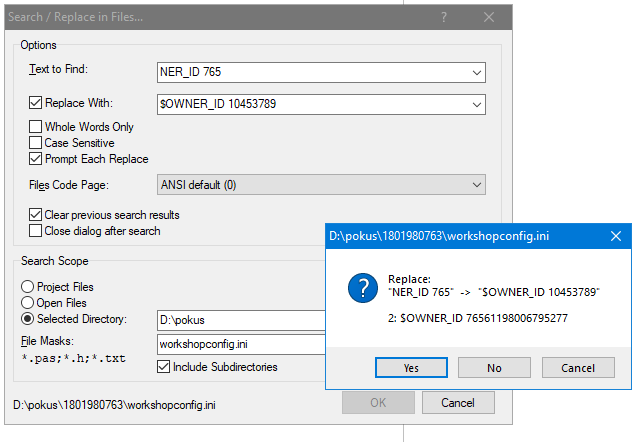Cancel the replace confirmation prompt
The height and width of the screenshot is (442, 632).
point(578,368)
